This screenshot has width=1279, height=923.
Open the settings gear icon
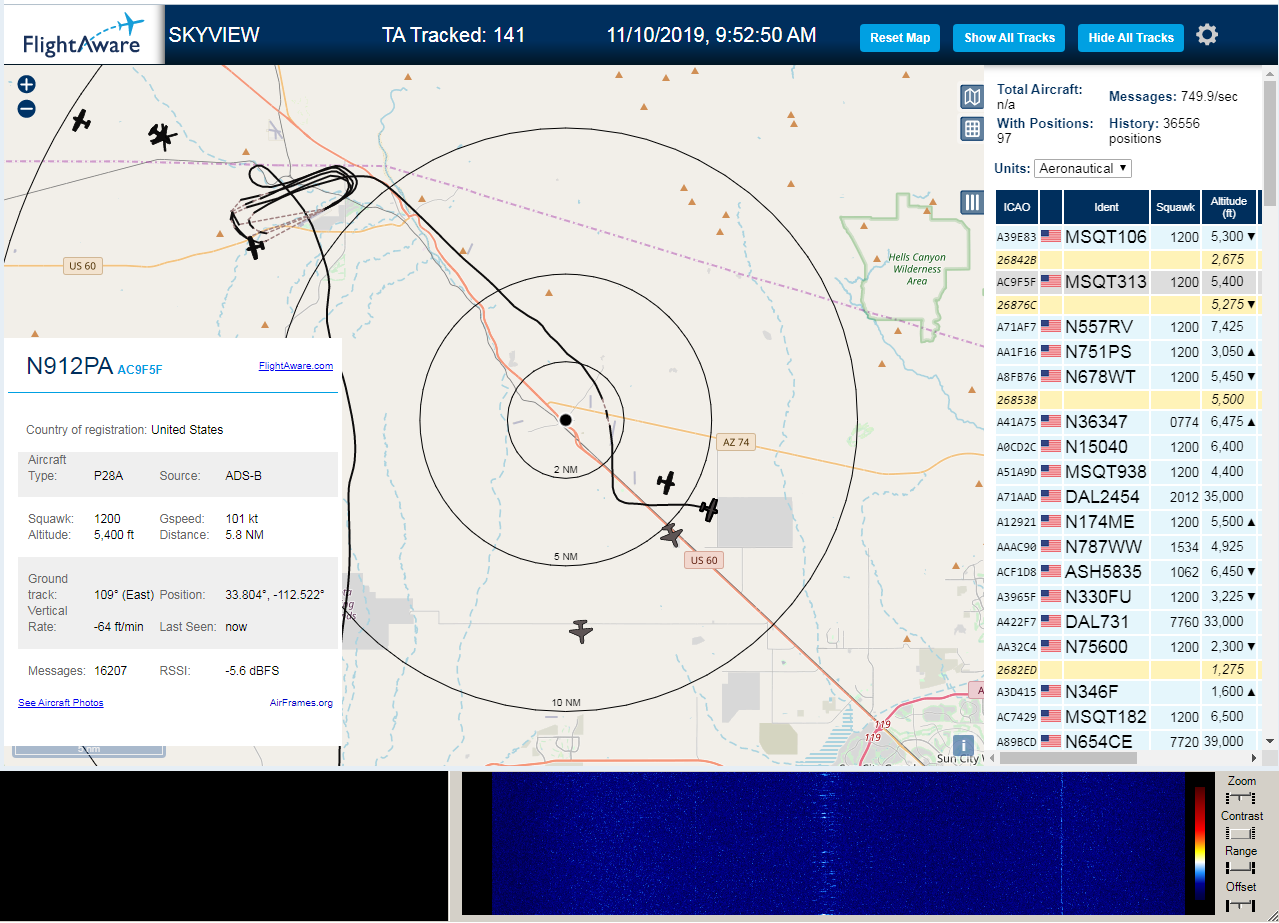pos(1207,35)
